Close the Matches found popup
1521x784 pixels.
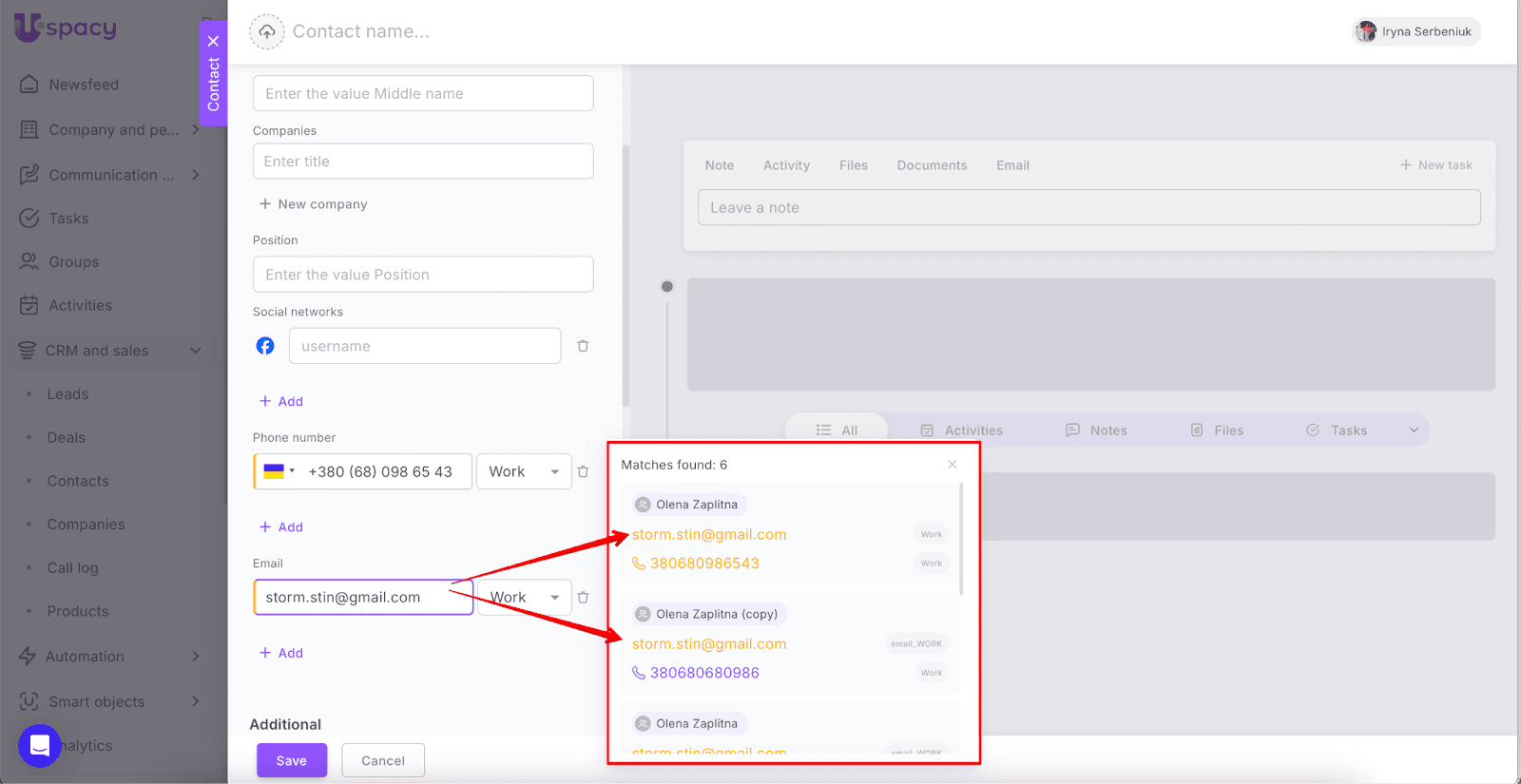pos(952,465)
